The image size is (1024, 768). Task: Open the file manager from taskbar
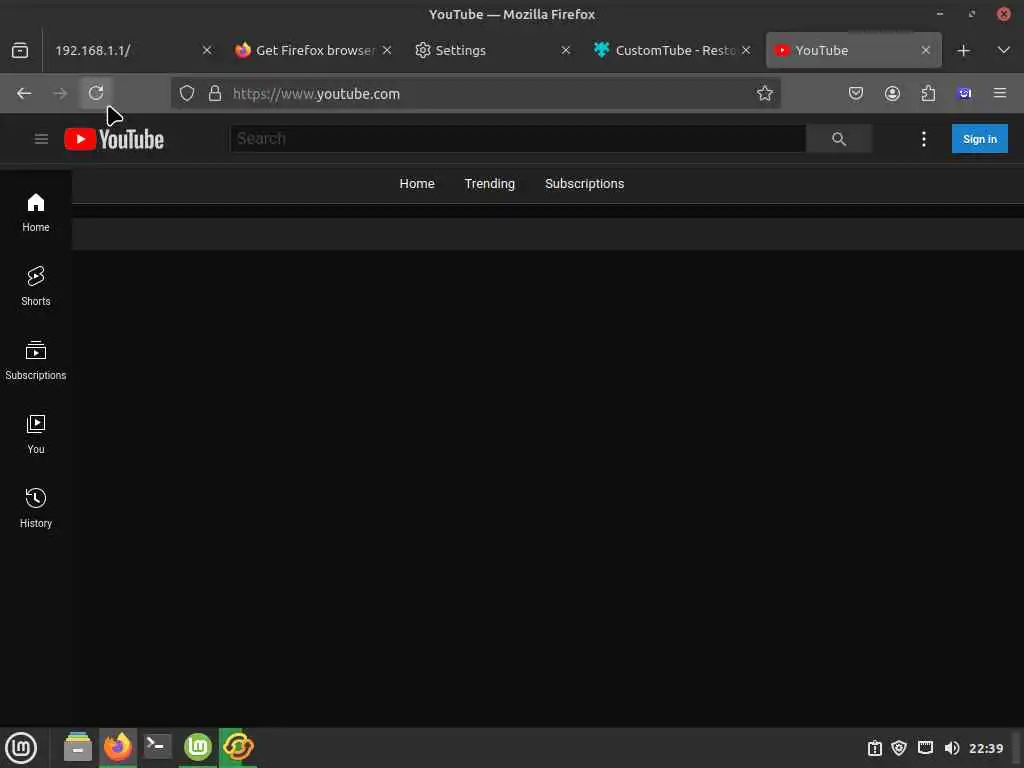[x=78, y=747]
